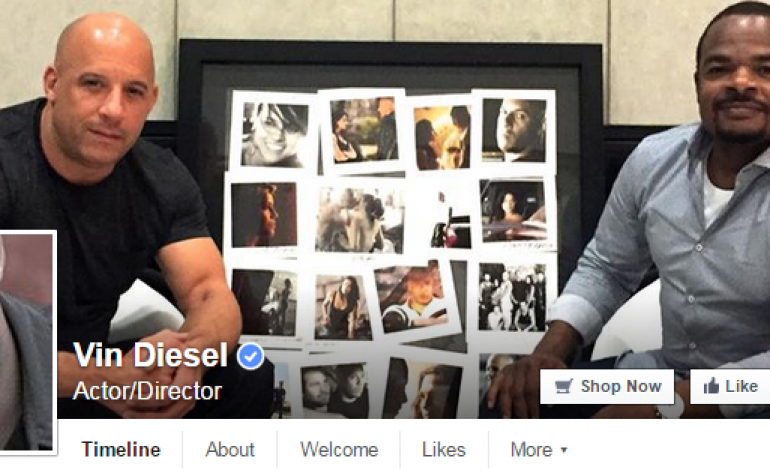Viewport: 770px width, 470px height.
Task: Click the blue verified badge checkmark
Action: tap(250, 357)
